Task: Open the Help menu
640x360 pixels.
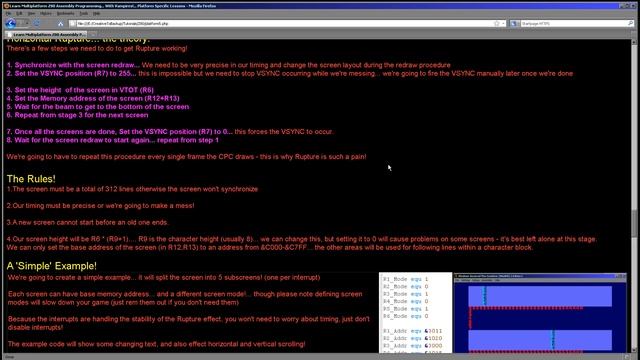Action: point(96,13)
